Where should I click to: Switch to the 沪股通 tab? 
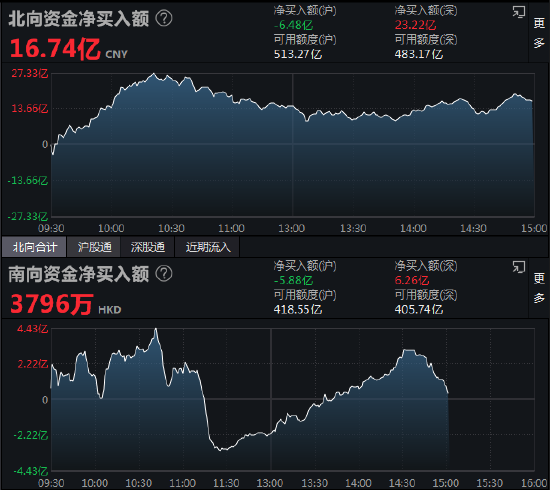pos(94,247)
